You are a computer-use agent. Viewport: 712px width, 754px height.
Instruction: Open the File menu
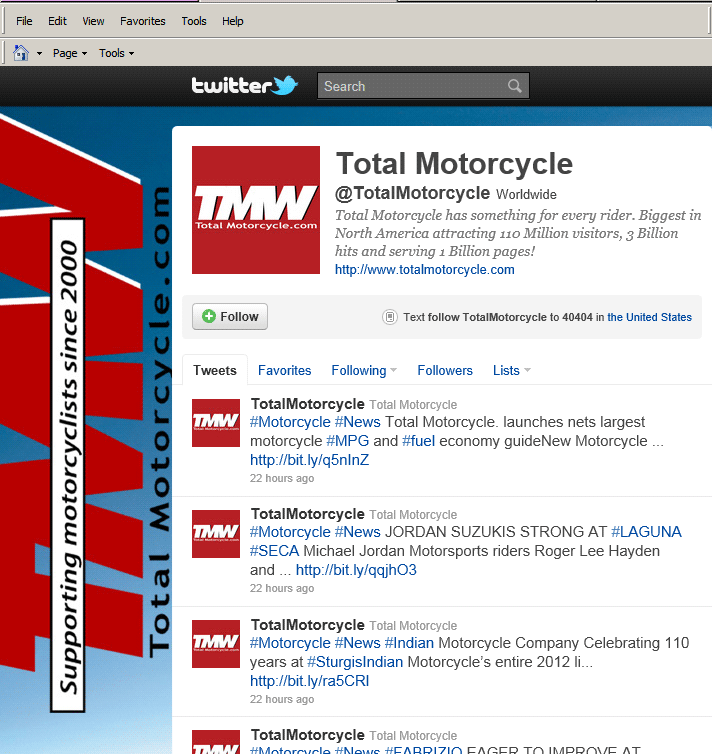[24, 21]
